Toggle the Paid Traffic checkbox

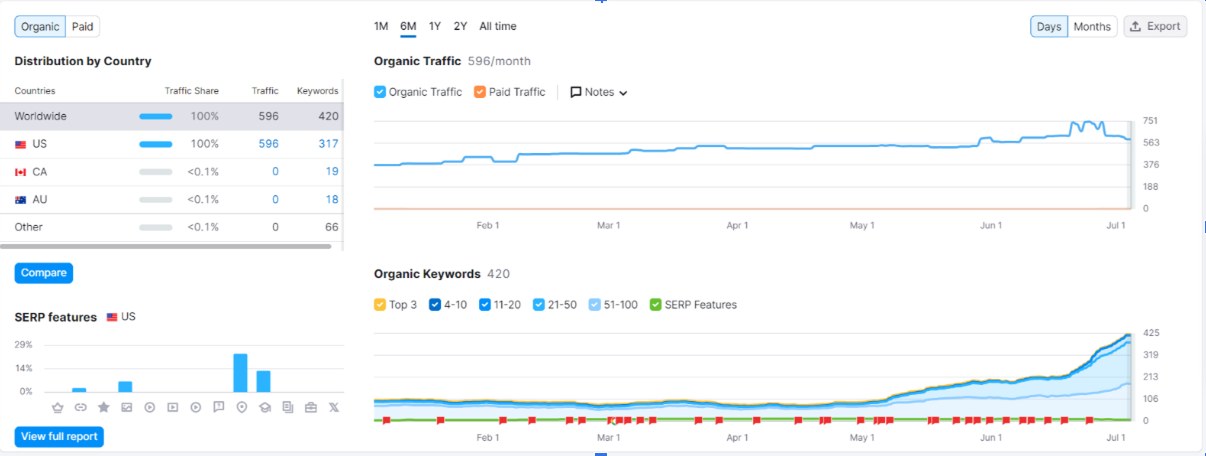pos(480,92)
